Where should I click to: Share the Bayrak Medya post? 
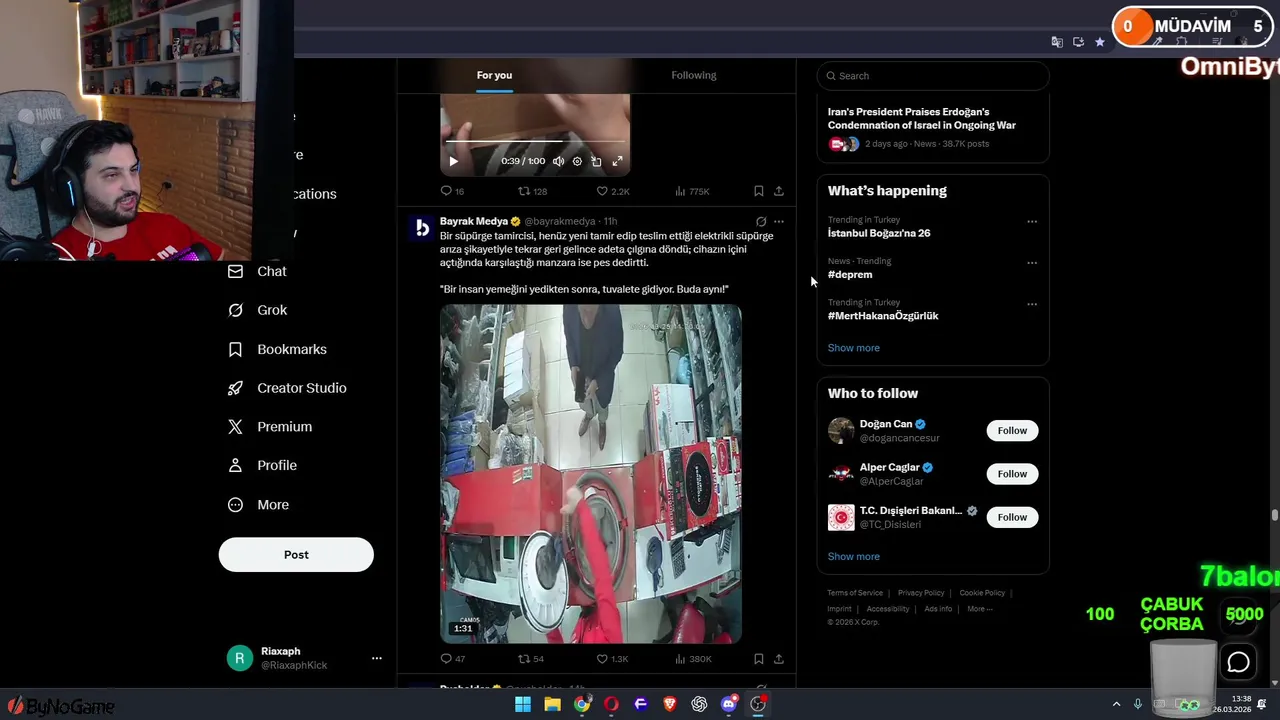point(779,659)
